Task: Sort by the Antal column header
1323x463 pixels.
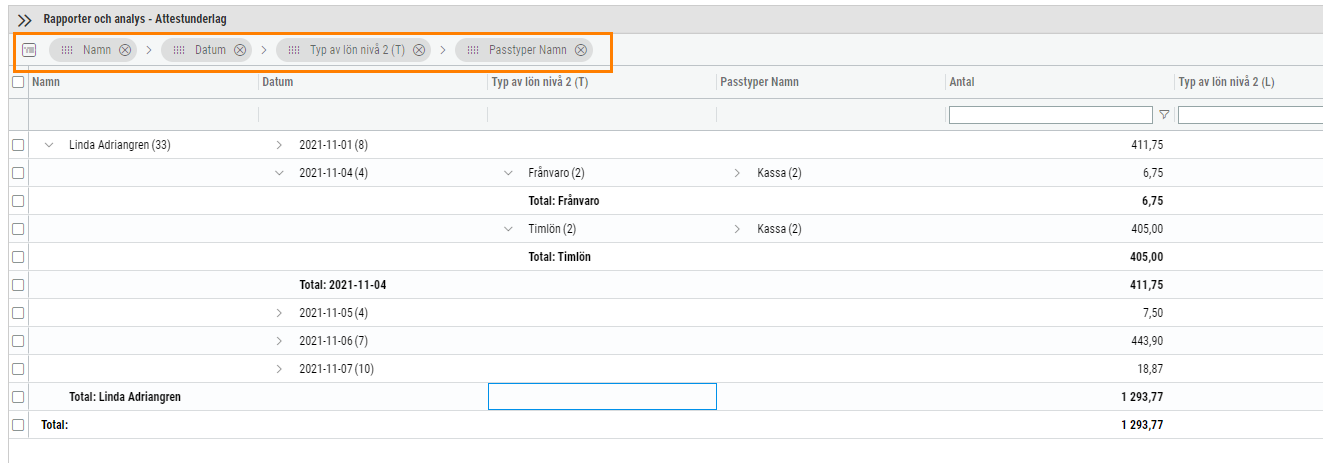Action: coord(962,82)
